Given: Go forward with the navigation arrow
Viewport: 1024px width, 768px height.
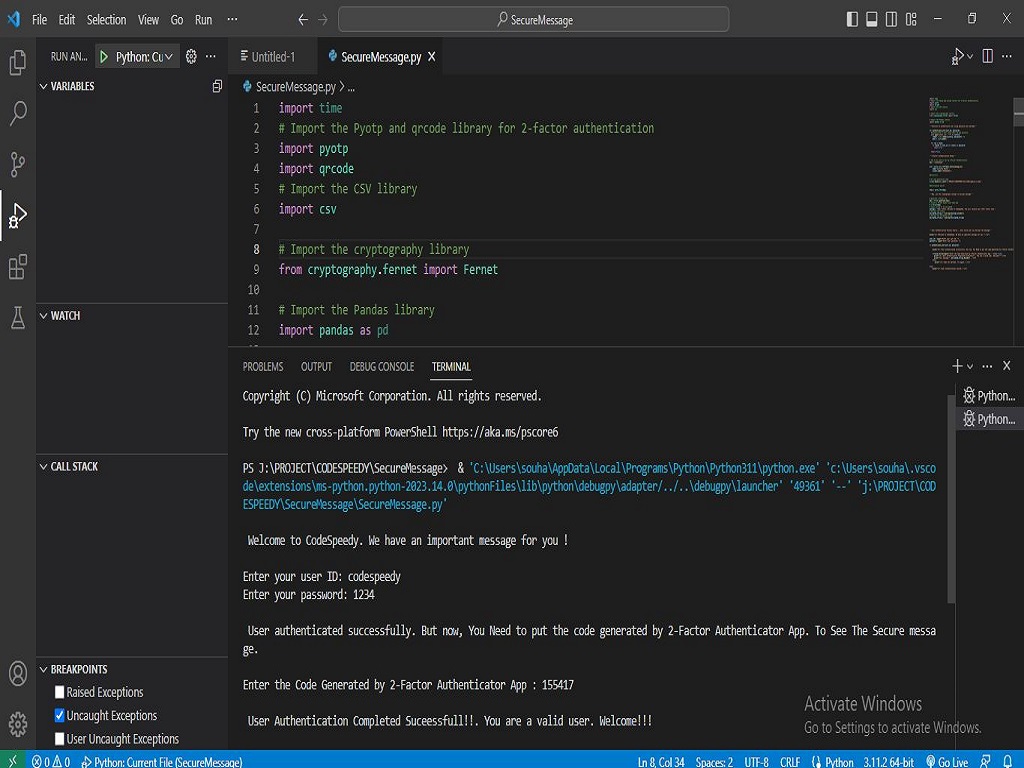Looking at the screenshot, I should (x=323, y=20).
